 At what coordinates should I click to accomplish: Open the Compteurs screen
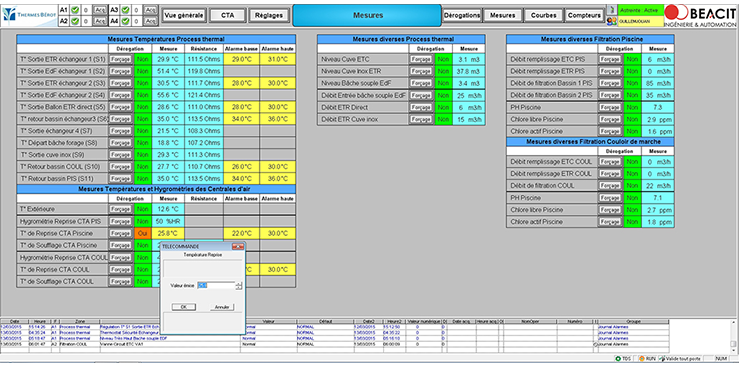coord(584,15)
